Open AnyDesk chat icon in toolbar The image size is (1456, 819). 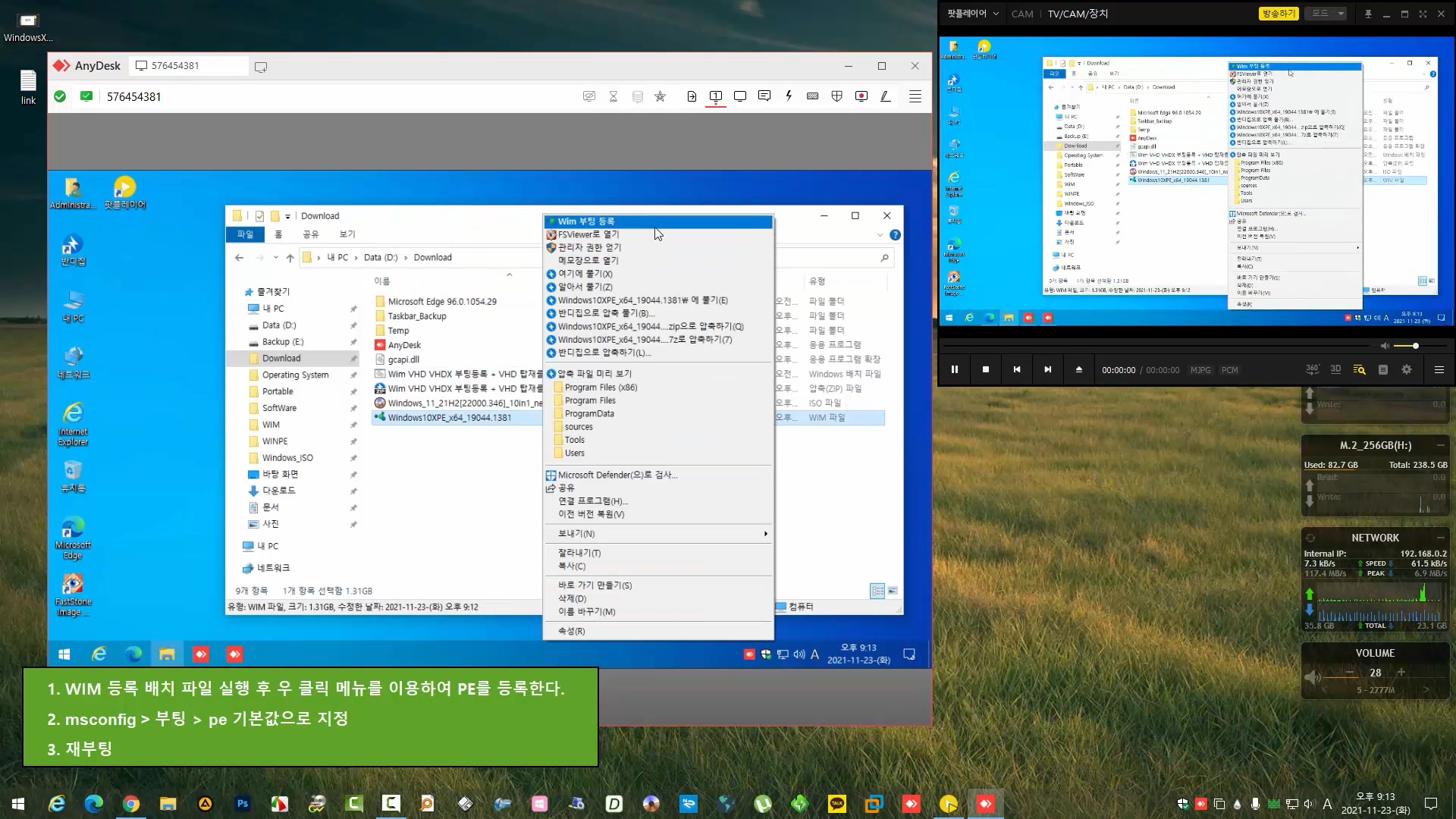(764, 96)
